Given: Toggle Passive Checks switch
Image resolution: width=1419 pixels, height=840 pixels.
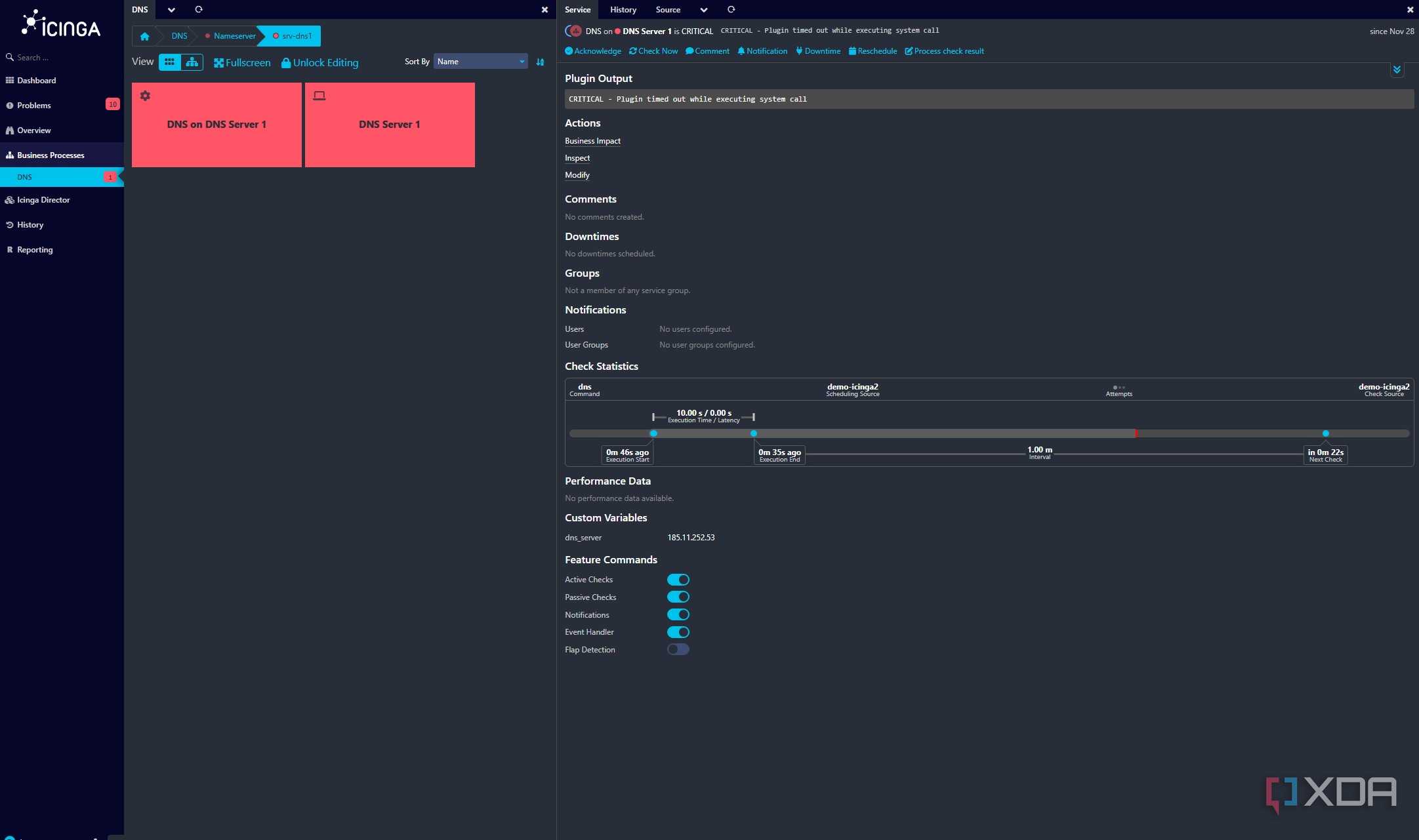Looking at the screenshot, I should pos(678,597).
